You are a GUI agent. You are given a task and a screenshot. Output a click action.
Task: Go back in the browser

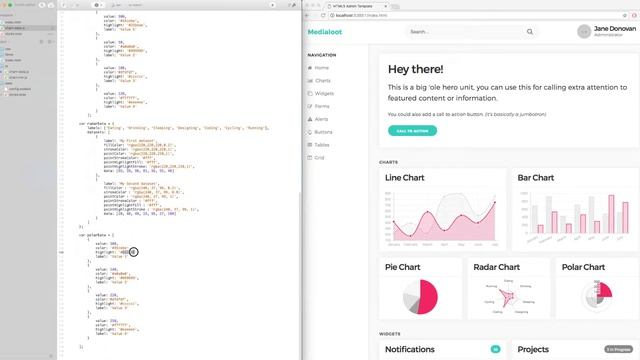click(x=307, y=15)
